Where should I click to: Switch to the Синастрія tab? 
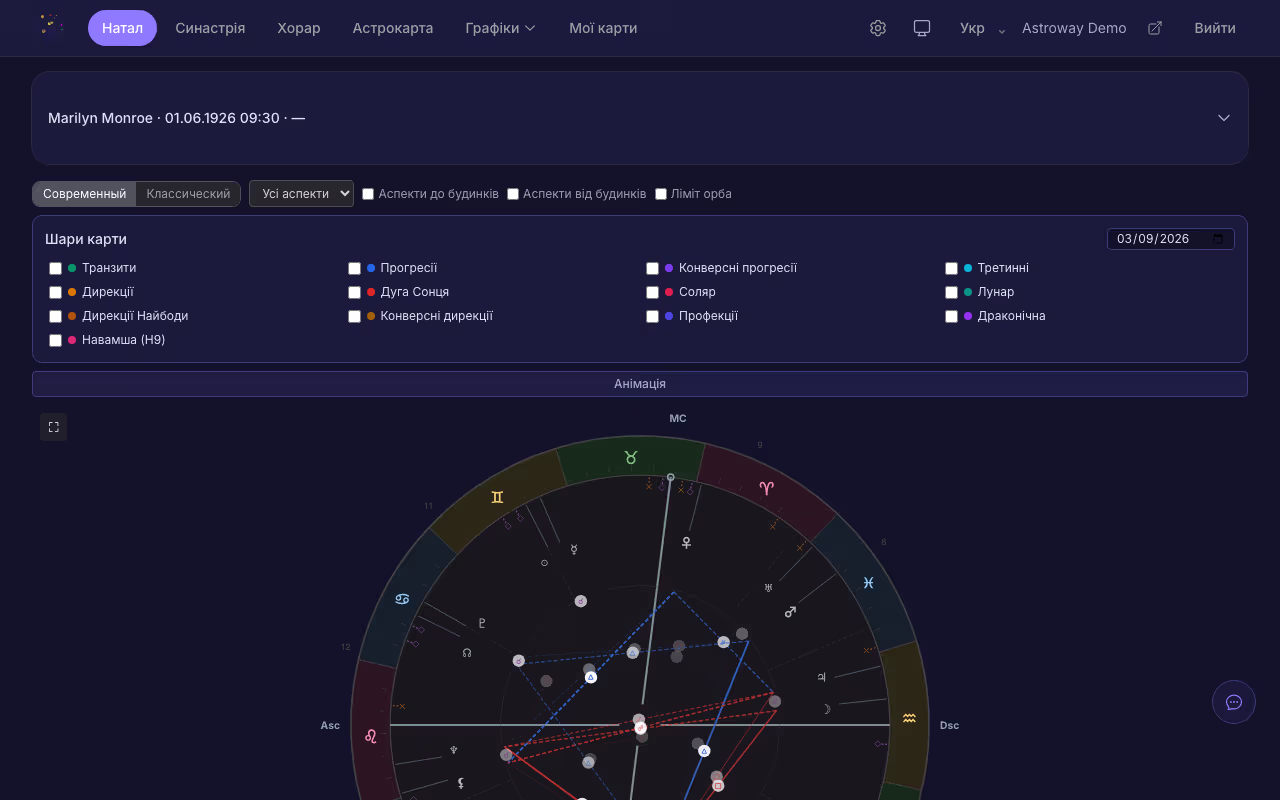[210, 28]
